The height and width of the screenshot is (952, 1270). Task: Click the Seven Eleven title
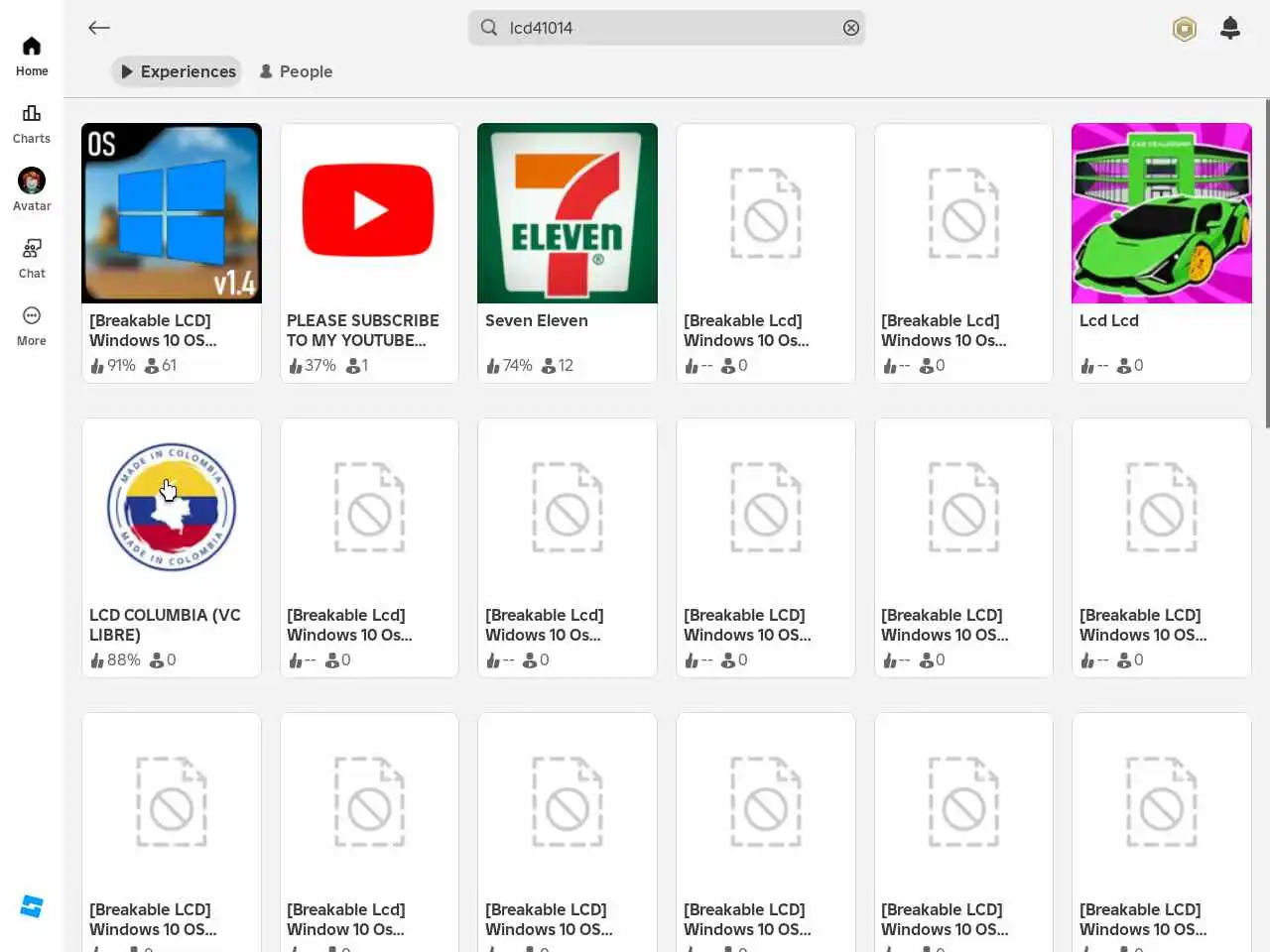tap(537, 320)
